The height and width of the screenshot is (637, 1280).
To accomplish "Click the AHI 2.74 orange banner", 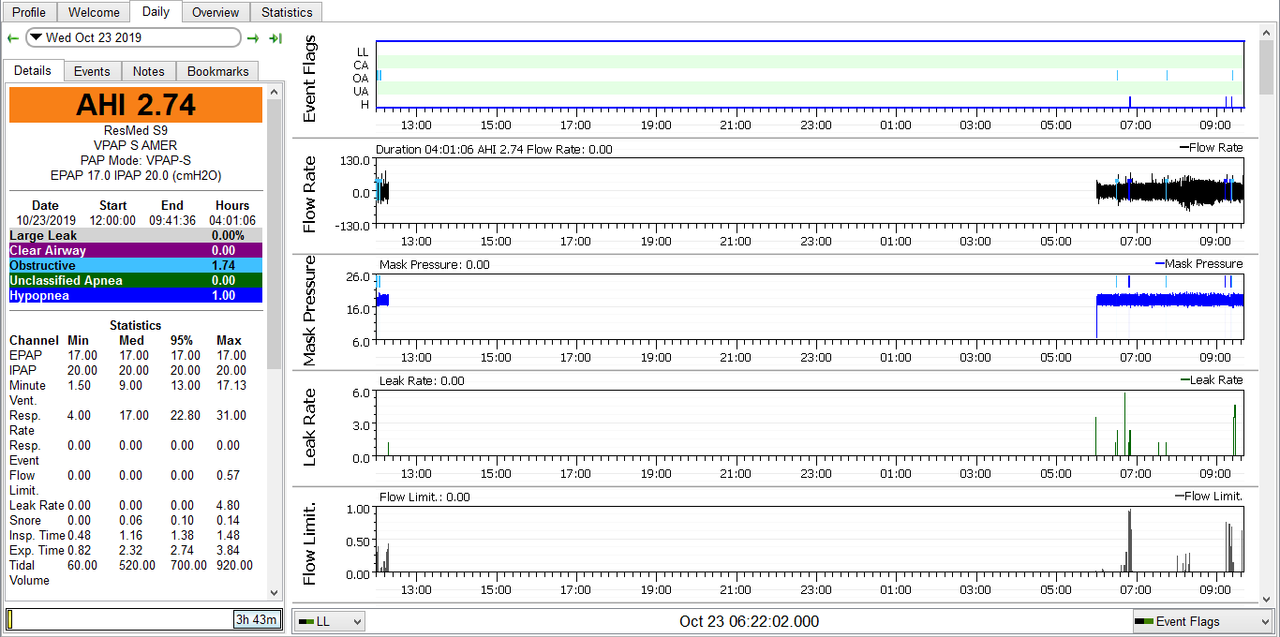I will click(135, 104).
